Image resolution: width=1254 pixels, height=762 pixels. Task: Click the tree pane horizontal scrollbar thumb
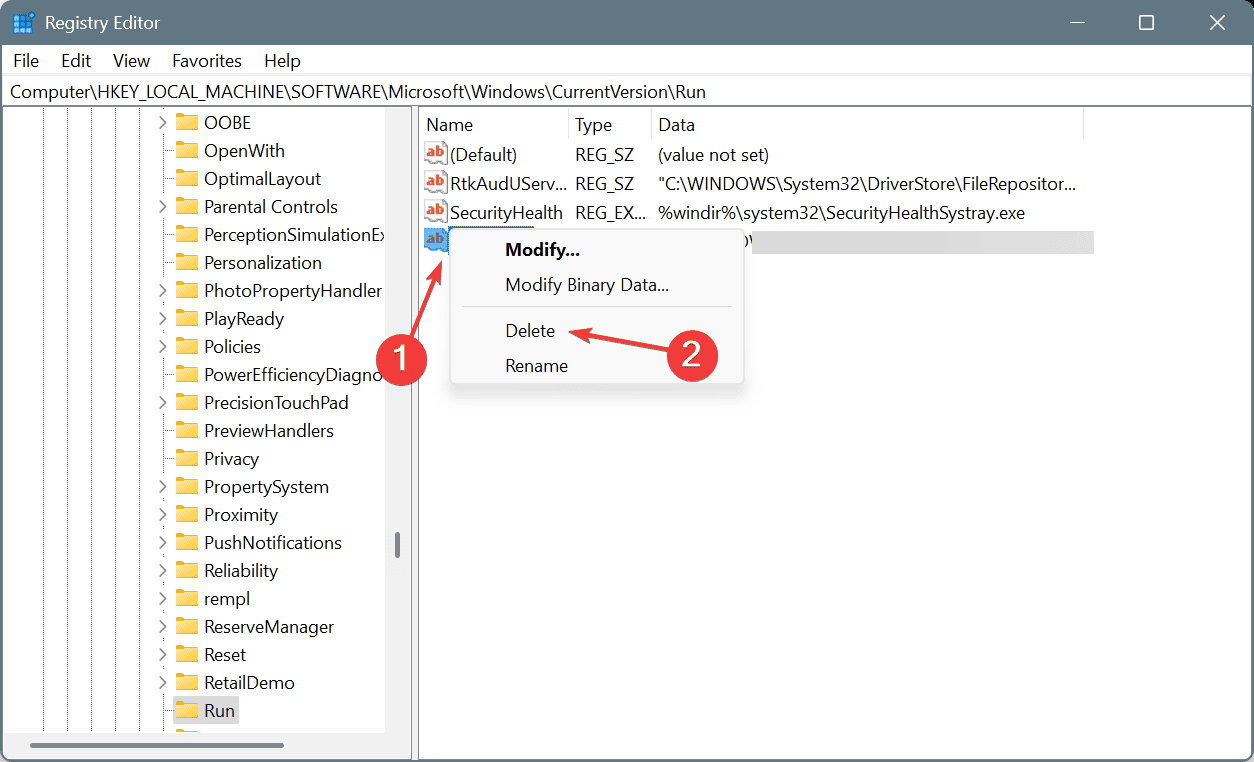click(157, 745)
